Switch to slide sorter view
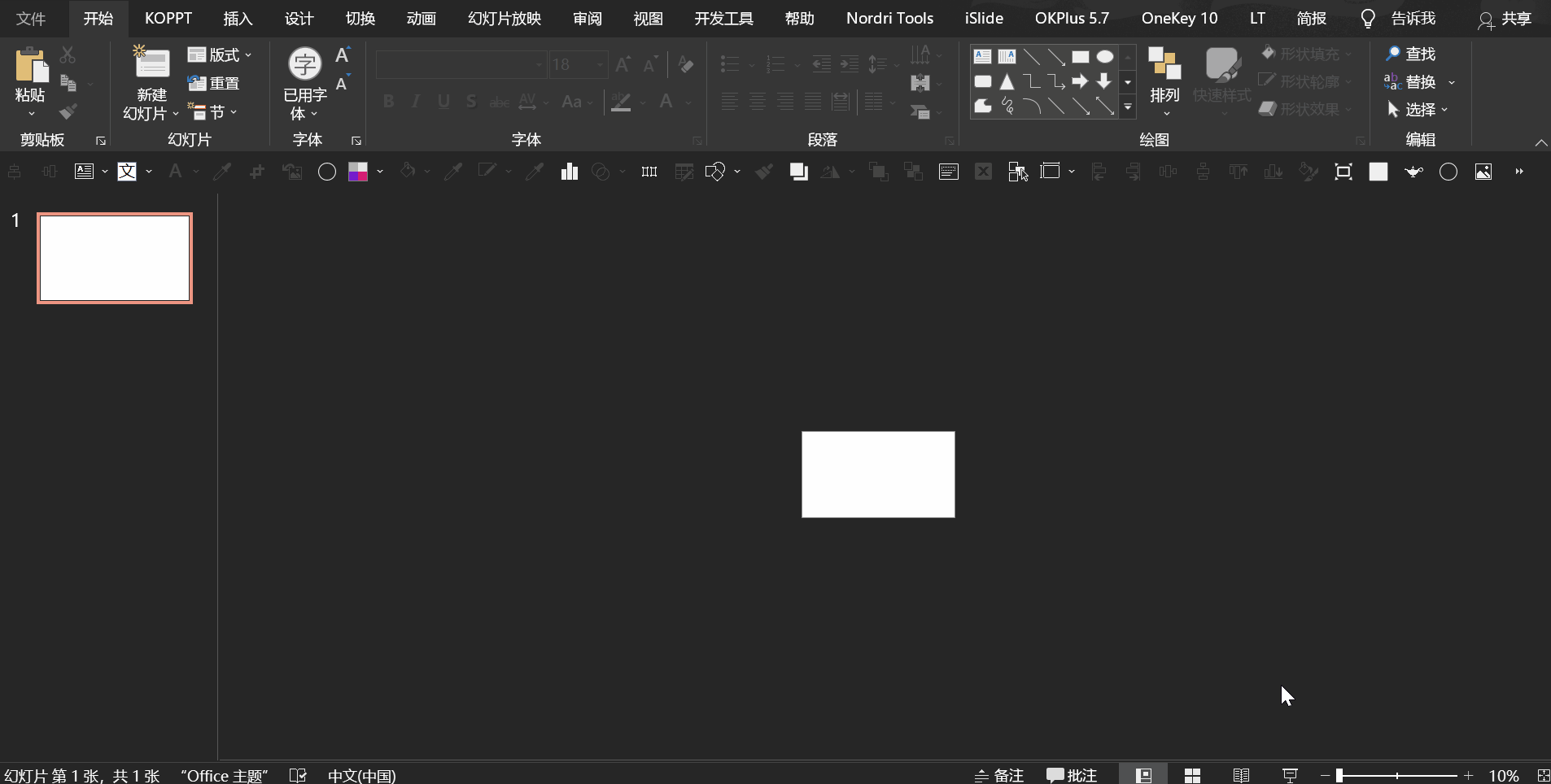This screenshot has width=1551, height=784. [x=1192, y=775]
